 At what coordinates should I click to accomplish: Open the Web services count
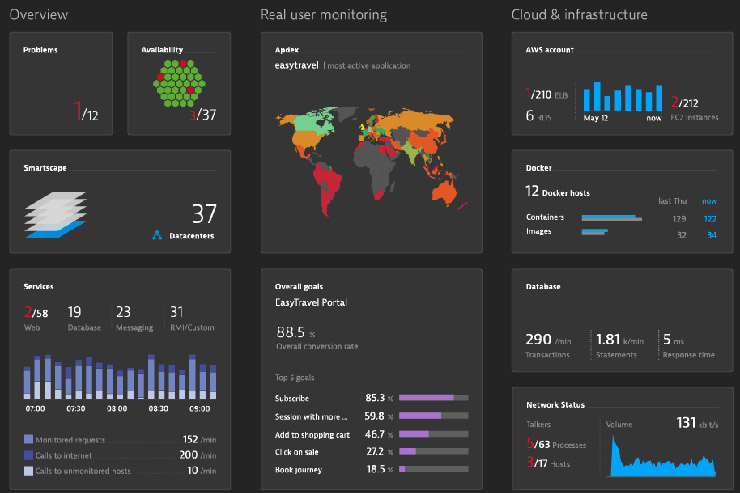pyautogui.click(x=36, y=314)
